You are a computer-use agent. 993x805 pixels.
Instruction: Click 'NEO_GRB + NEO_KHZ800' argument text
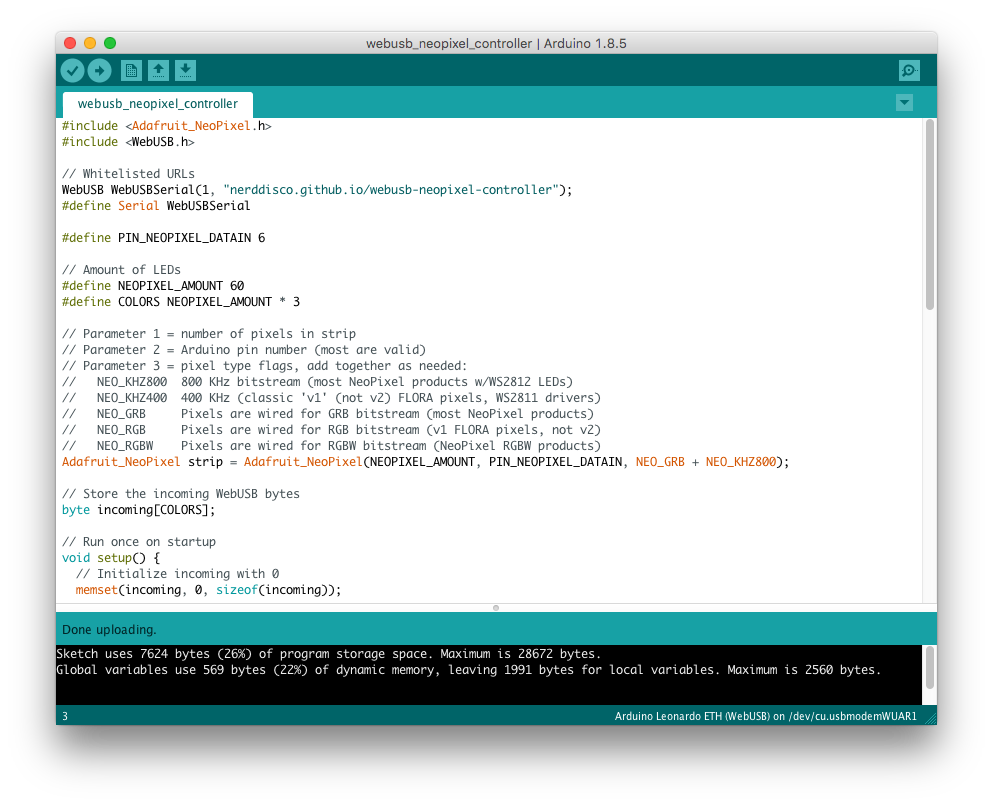705,462
